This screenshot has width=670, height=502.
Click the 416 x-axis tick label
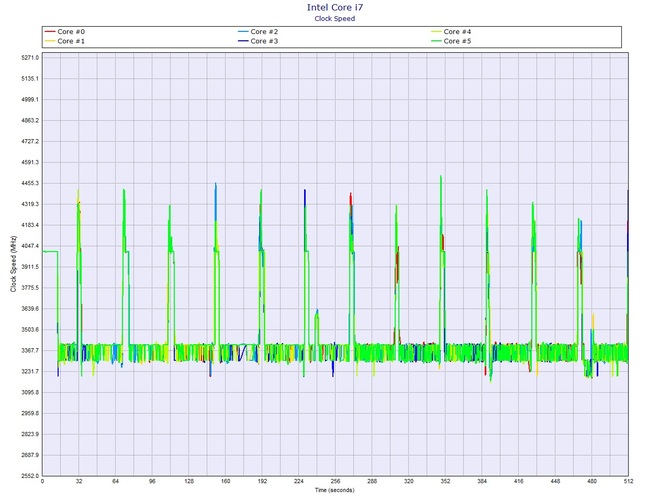pyautogui.click(x=518, y=481)
